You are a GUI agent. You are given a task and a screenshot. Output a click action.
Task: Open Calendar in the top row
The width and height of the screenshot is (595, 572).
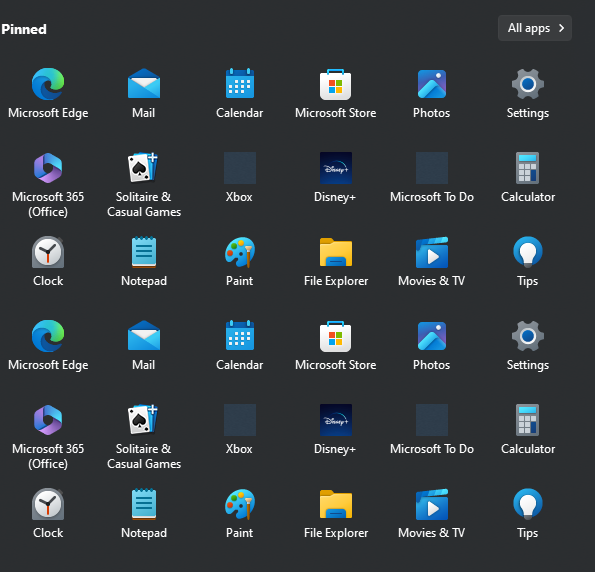pyautogui.click(x=240, y=84)
